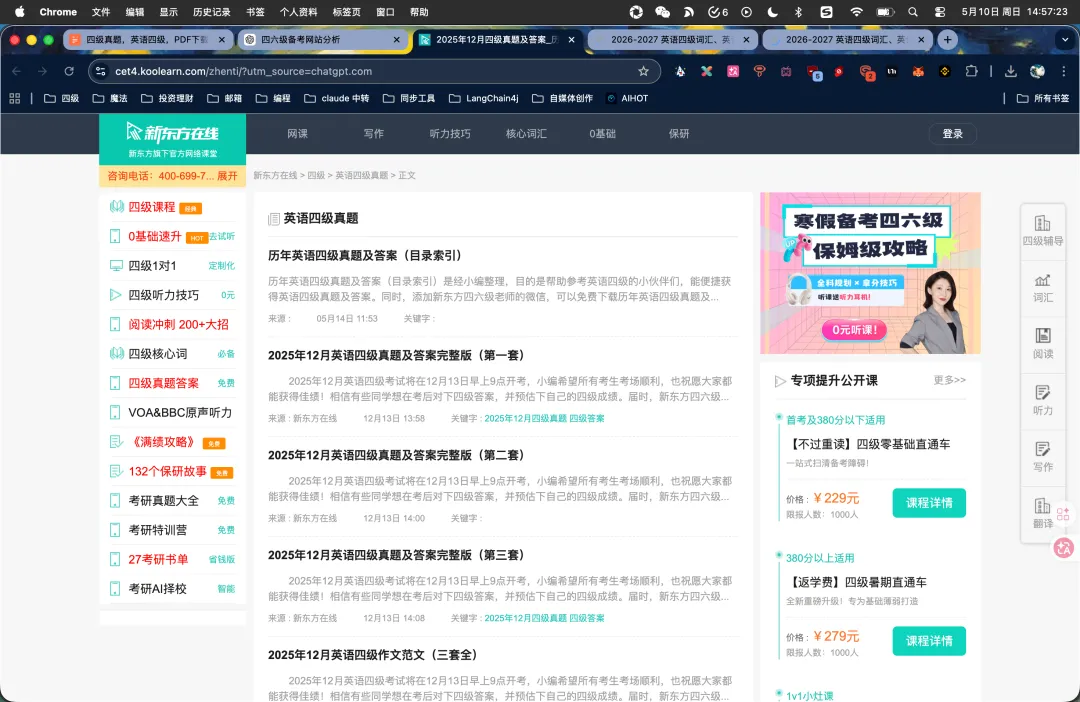This screenshot has height=702, width=1080.
Task: Open the 投资理财 bookmark folder
Action: coord(167,99)
